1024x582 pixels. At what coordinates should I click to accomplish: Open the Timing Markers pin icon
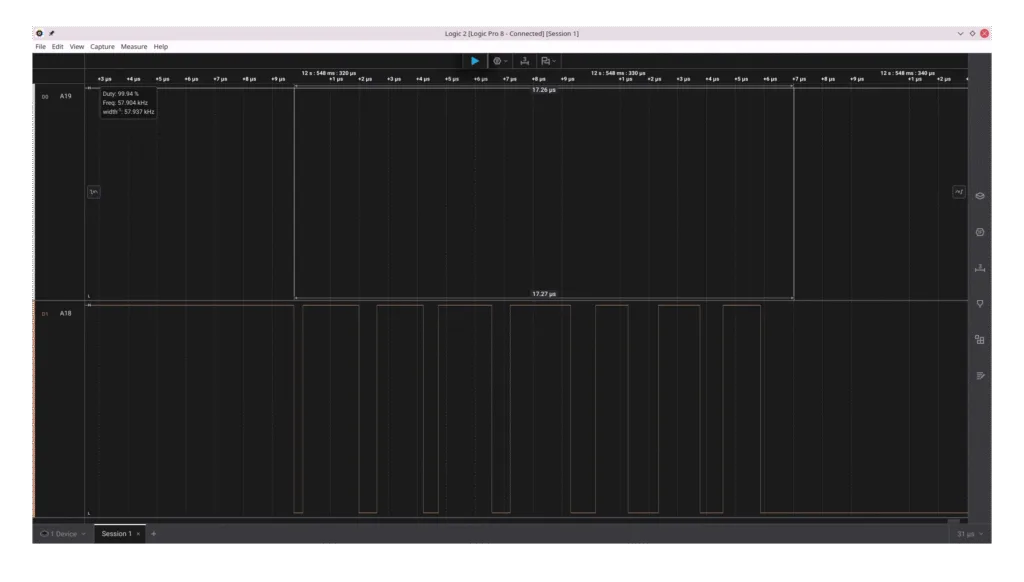point(980,304)
